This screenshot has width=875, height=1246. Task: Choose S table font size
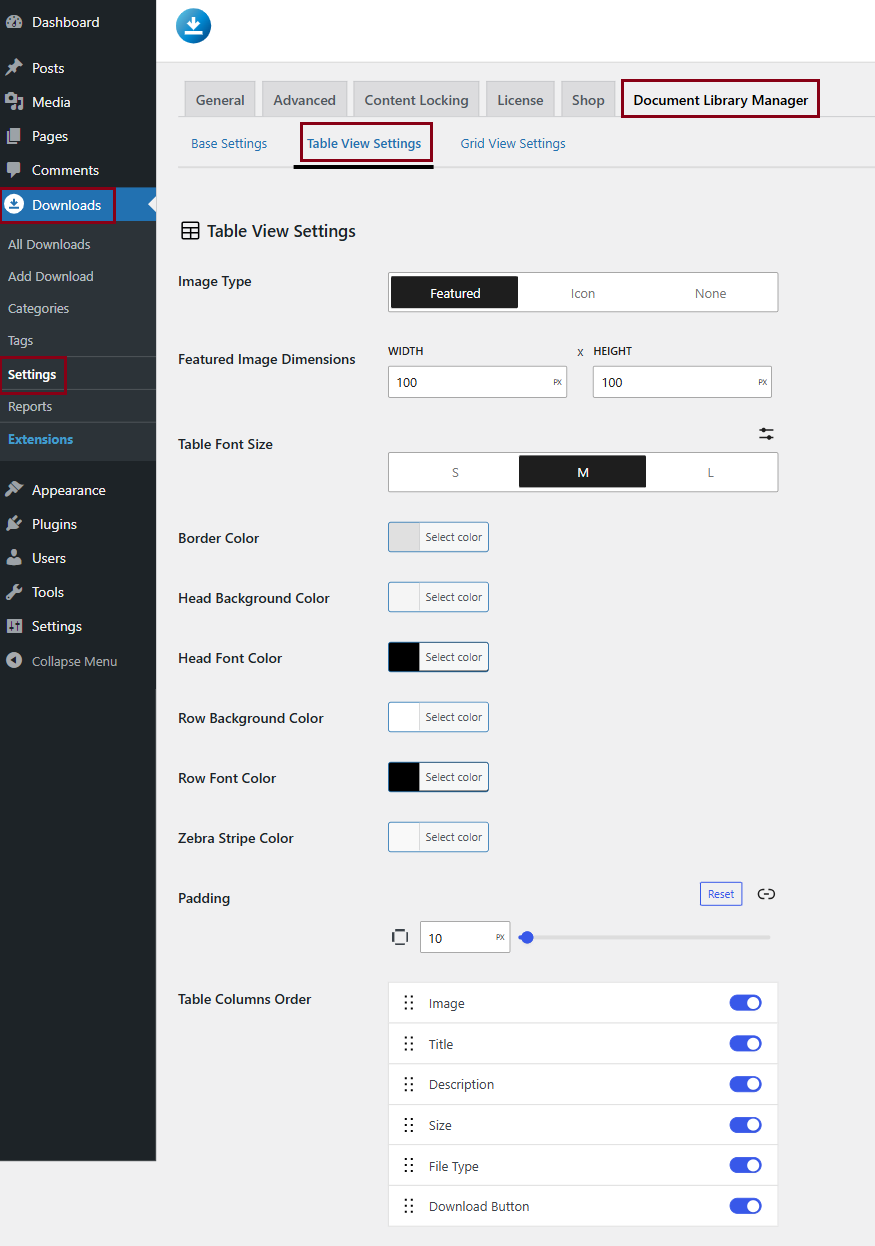pyautogui.click(x=455, y=472)
